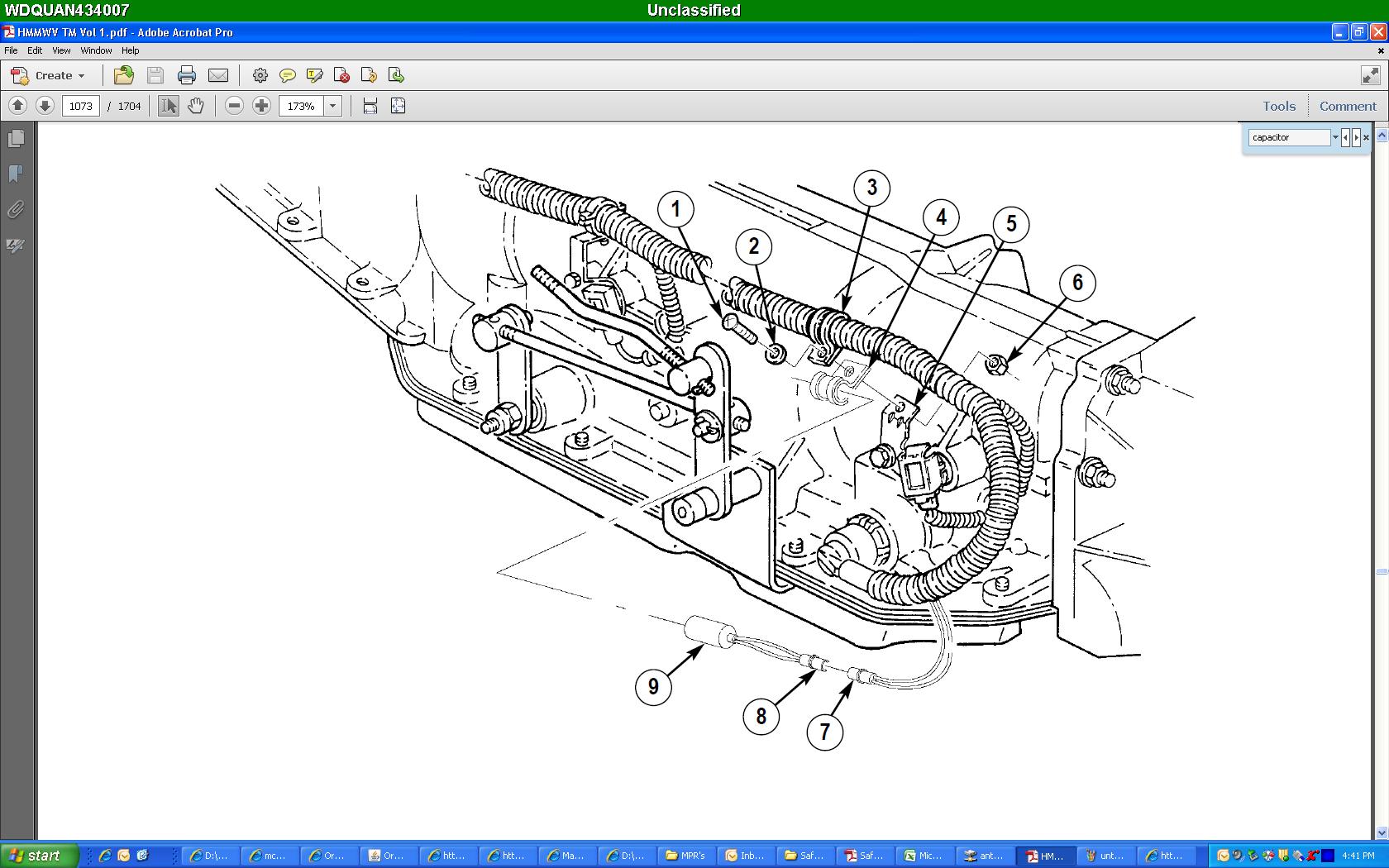
Task: Open the Tools pane
Action: click(1278, 106)
